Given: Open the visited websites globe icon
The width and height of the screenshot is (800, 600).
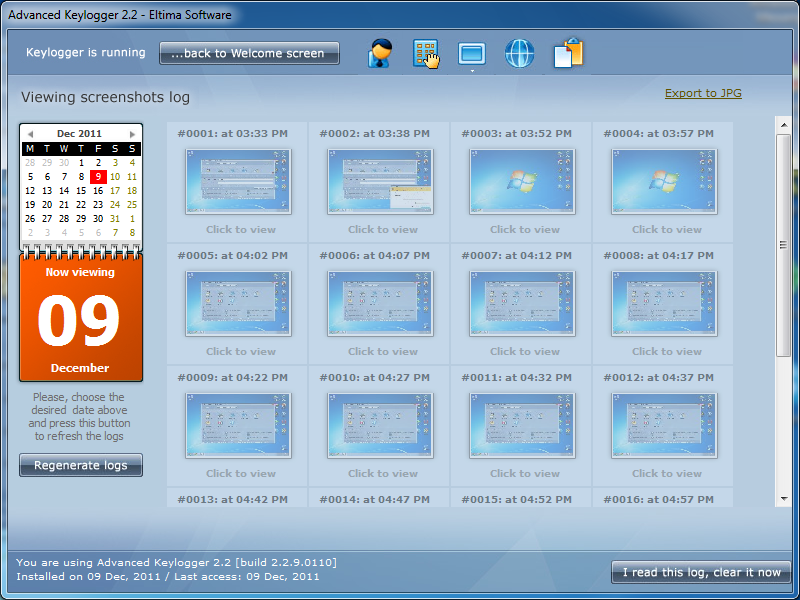Looking at the screenshot, I should pyautogui.click(x=520, y=53).
